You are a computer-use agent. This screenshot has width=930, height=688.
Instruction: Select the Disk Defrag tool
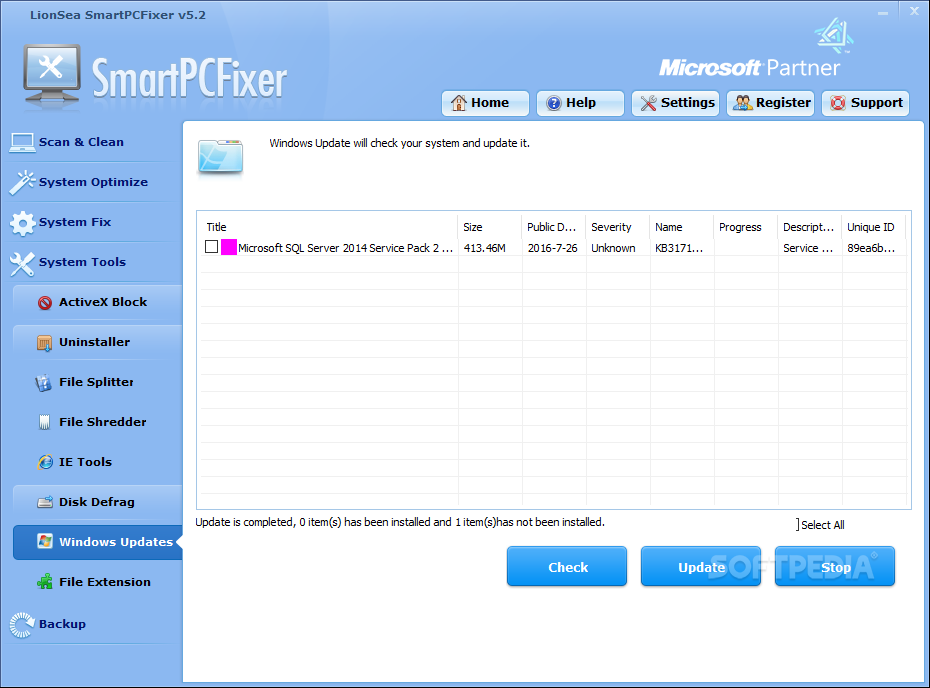[x=97, y=502]
